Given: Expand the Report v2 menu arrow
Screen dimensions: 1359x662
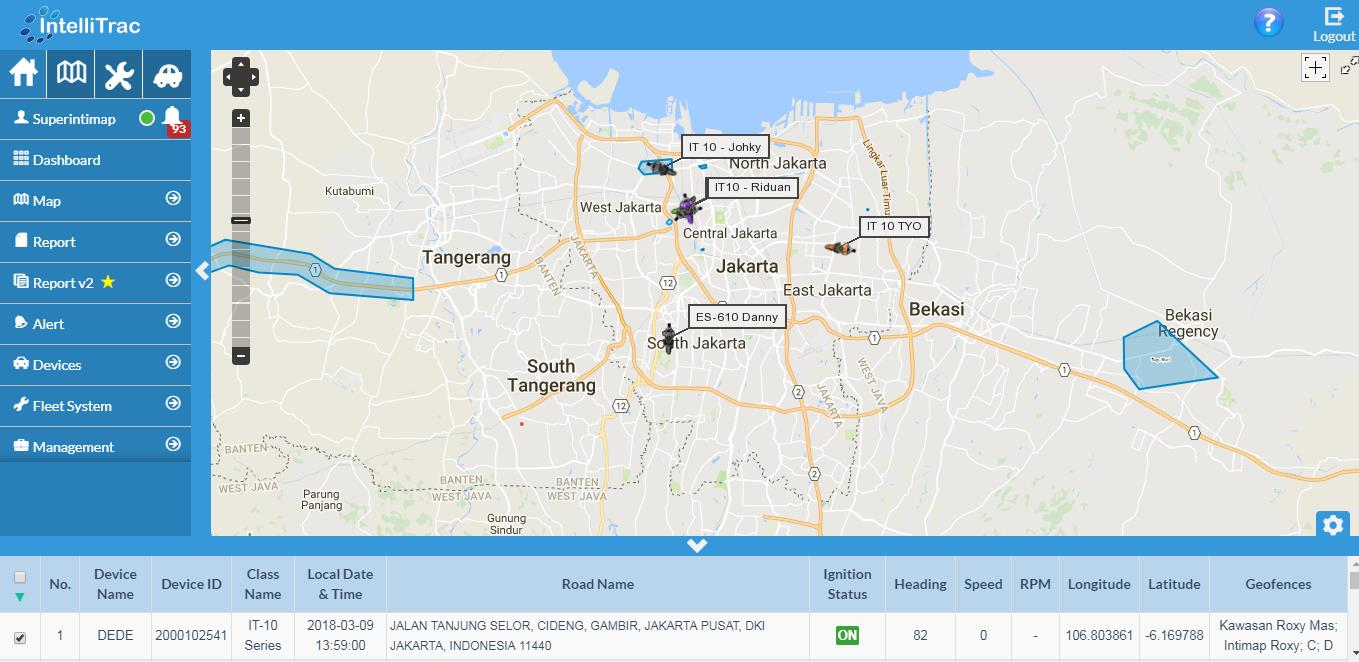Looking at the screenshot, I should pos(173,282).
